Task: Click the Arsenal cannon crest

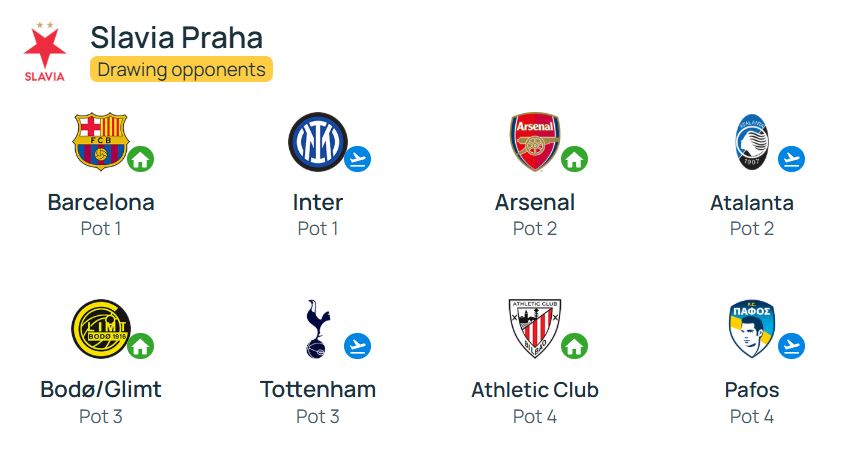Action: [x=535, y=141]
